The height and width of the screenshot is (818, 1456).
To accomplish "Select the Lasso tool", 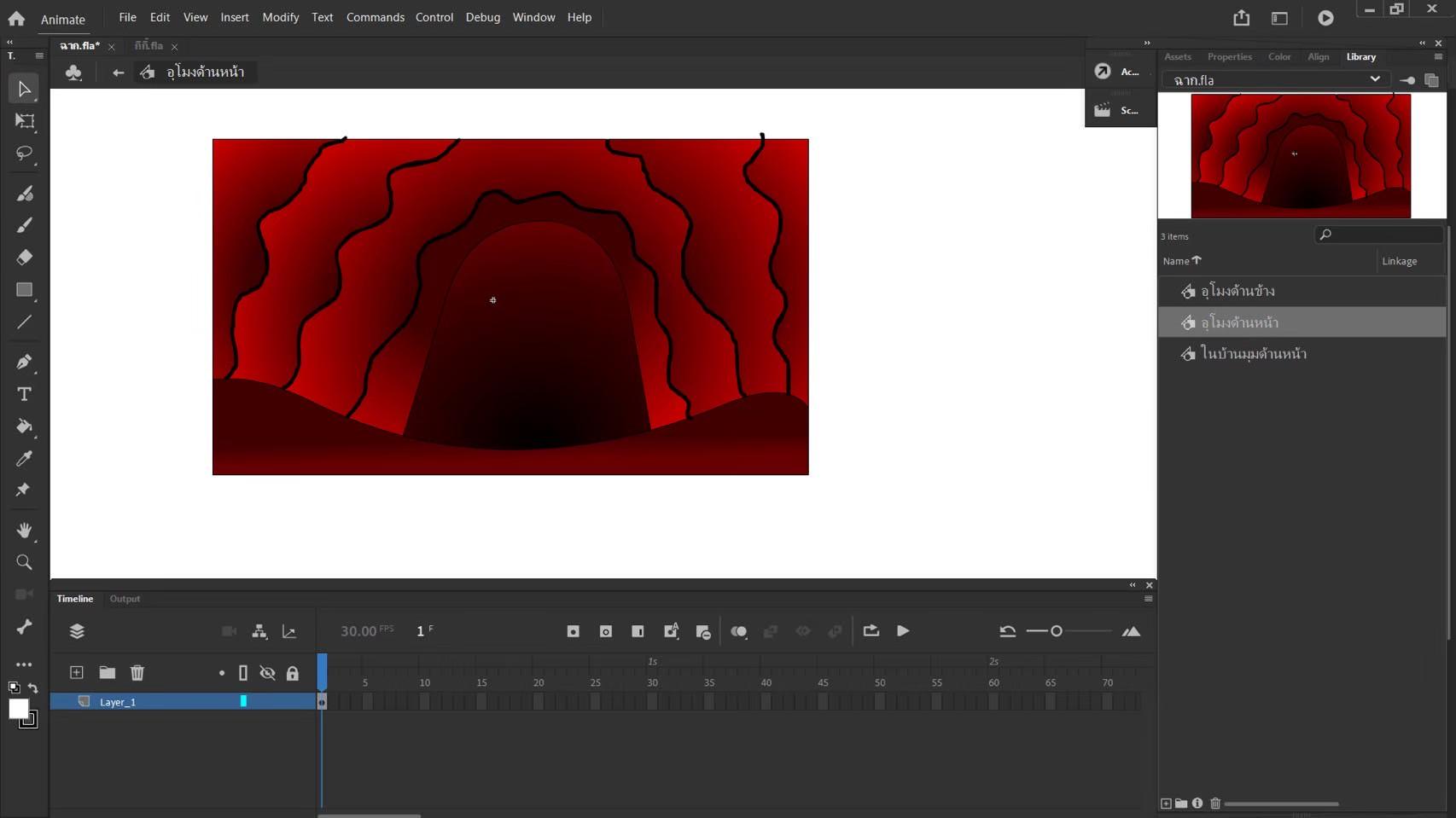I will pos(24,154).
